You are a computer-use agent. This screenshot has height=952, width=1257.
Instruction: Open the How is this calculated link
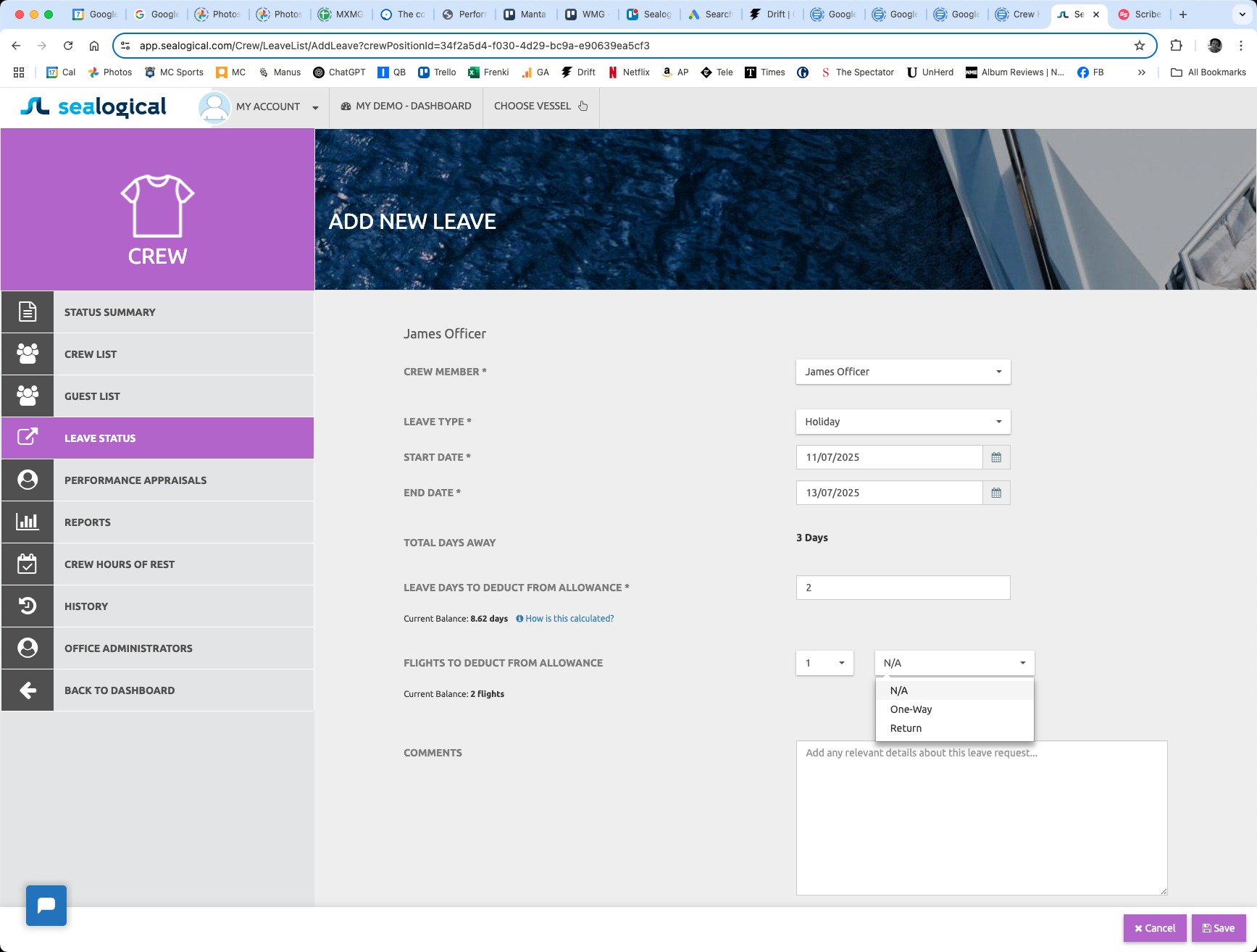(x=569, y=619)
